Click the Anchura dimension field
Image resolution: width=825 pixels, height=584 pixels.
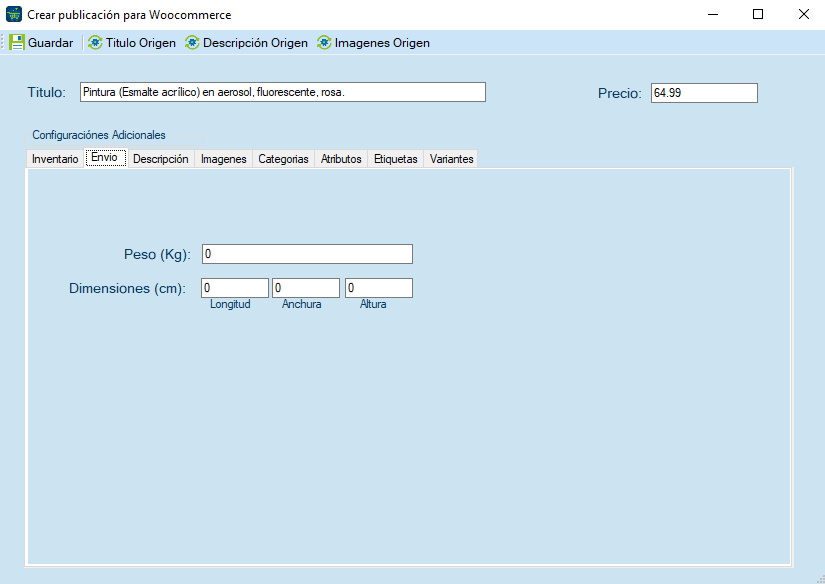click(x=306, y=288)
